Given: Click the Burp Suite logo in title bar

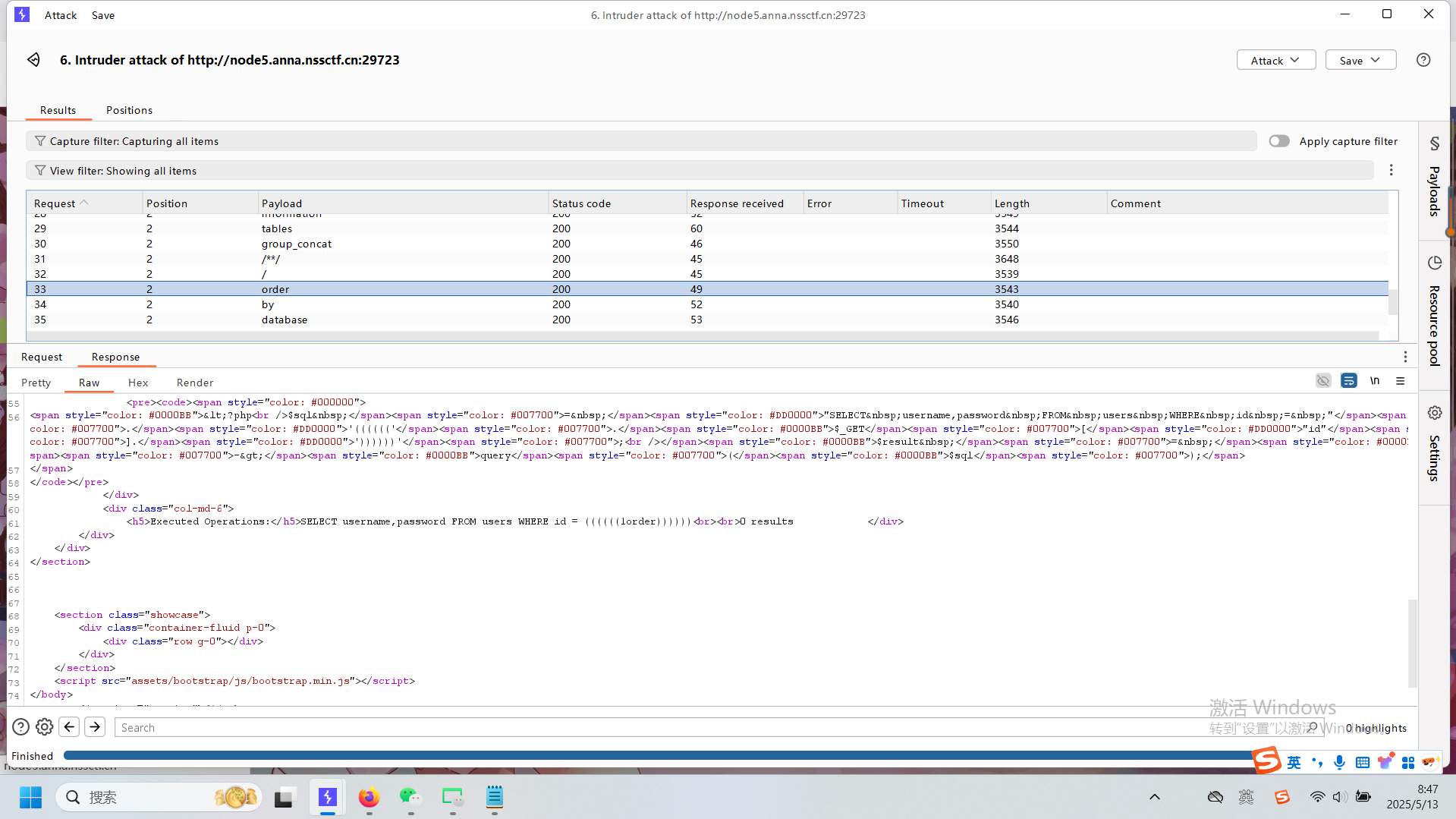Looking at the screenshot, I should pyautogui.click(x=22, y=14).
